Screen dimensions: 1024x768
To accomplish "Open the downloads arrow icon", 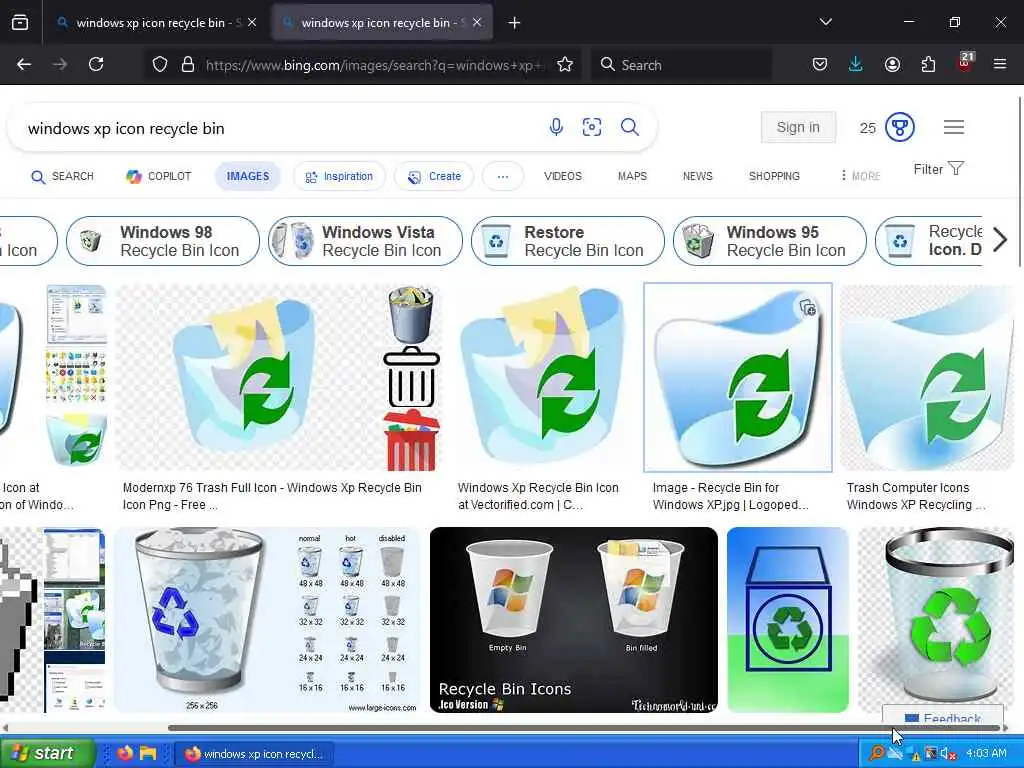I will tap(856, 64).
